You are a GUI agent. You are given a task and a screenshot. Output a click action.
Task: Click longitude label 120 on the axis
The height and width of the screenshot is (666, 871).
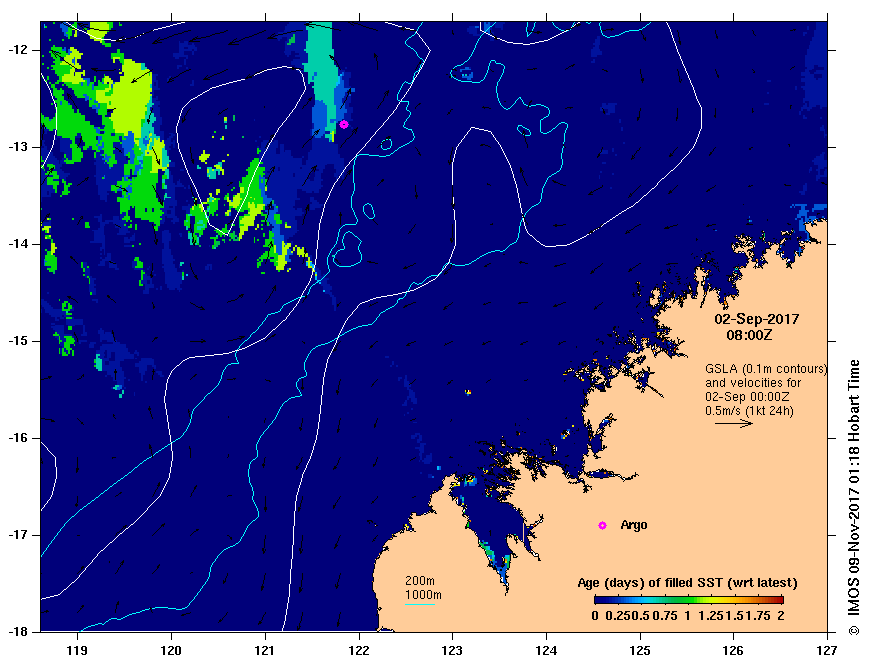[x=171, y=650]
